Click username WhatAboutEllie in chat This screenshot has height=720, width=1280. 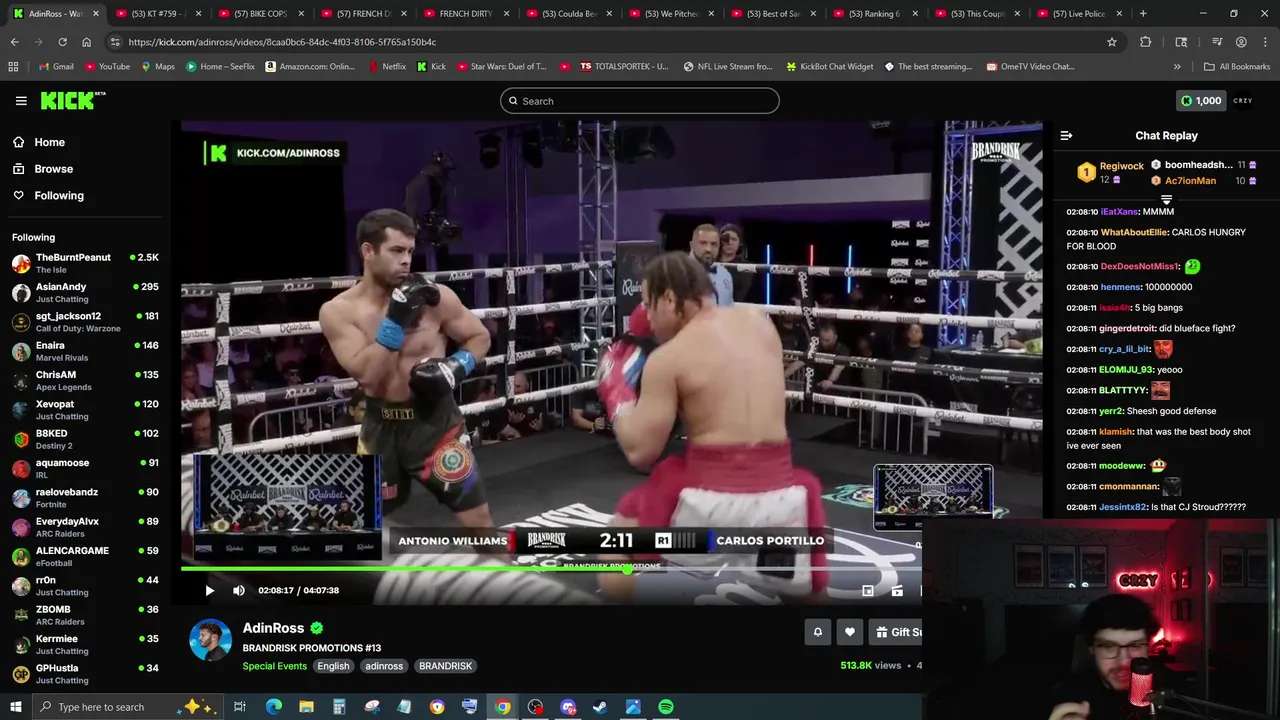click(x=1134, y=232)
